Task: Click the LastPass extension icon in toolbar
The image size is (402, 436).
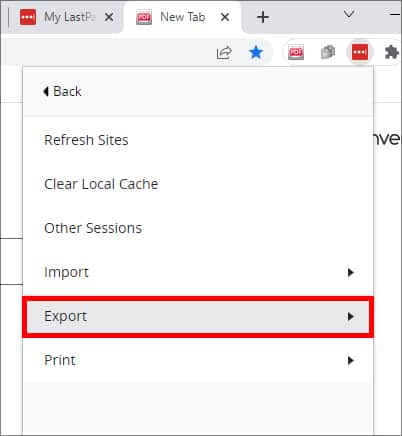Action: (x=359, y=52)
